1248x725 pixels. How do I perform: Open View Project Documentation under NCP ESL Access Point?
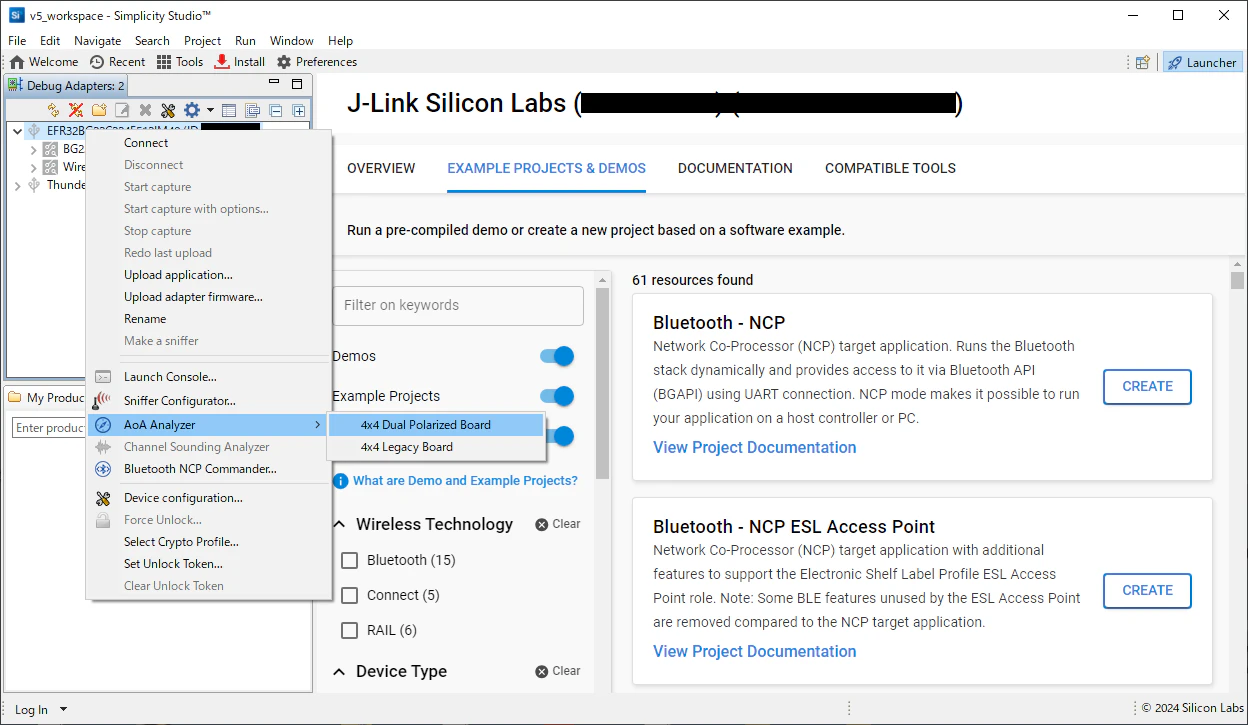755,651
